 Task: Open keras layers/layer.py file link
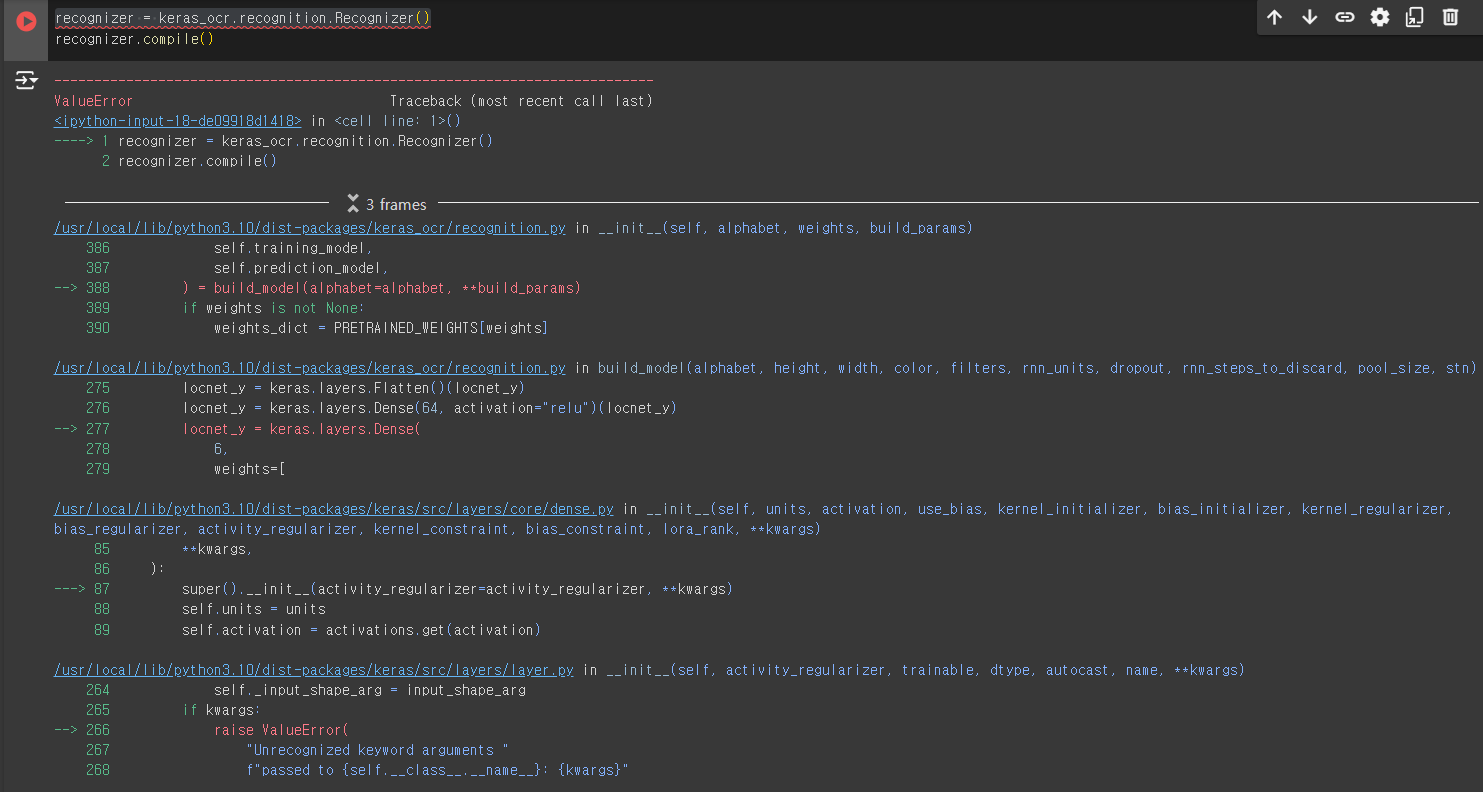pyautogui.click(x=314, y=670)
